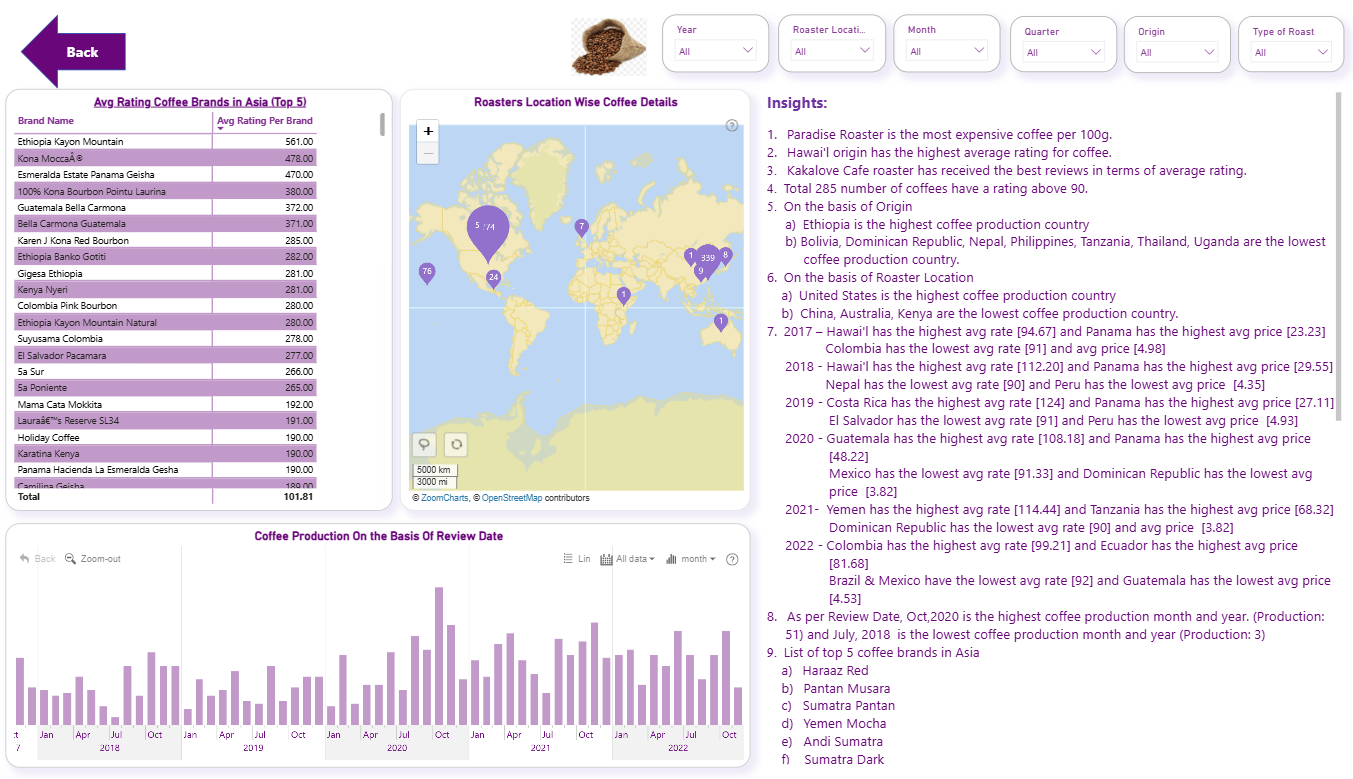Select the Guatemala Bella Carmona row

[x=166, y=208]
